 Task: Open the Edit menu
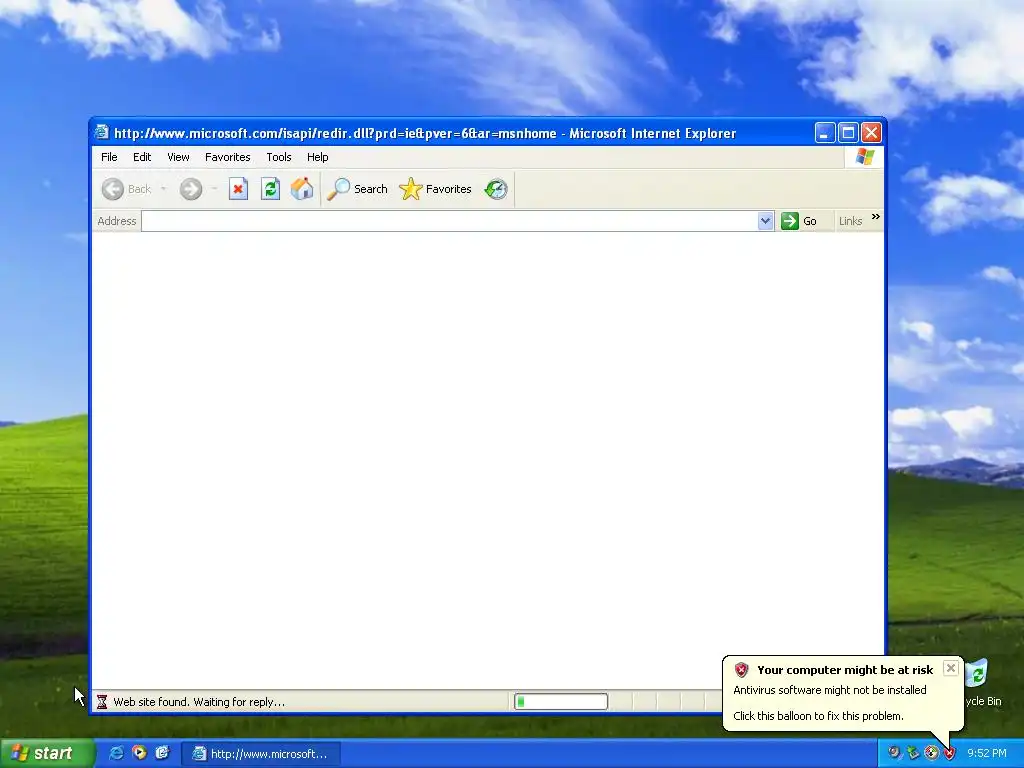pos(142,157)
